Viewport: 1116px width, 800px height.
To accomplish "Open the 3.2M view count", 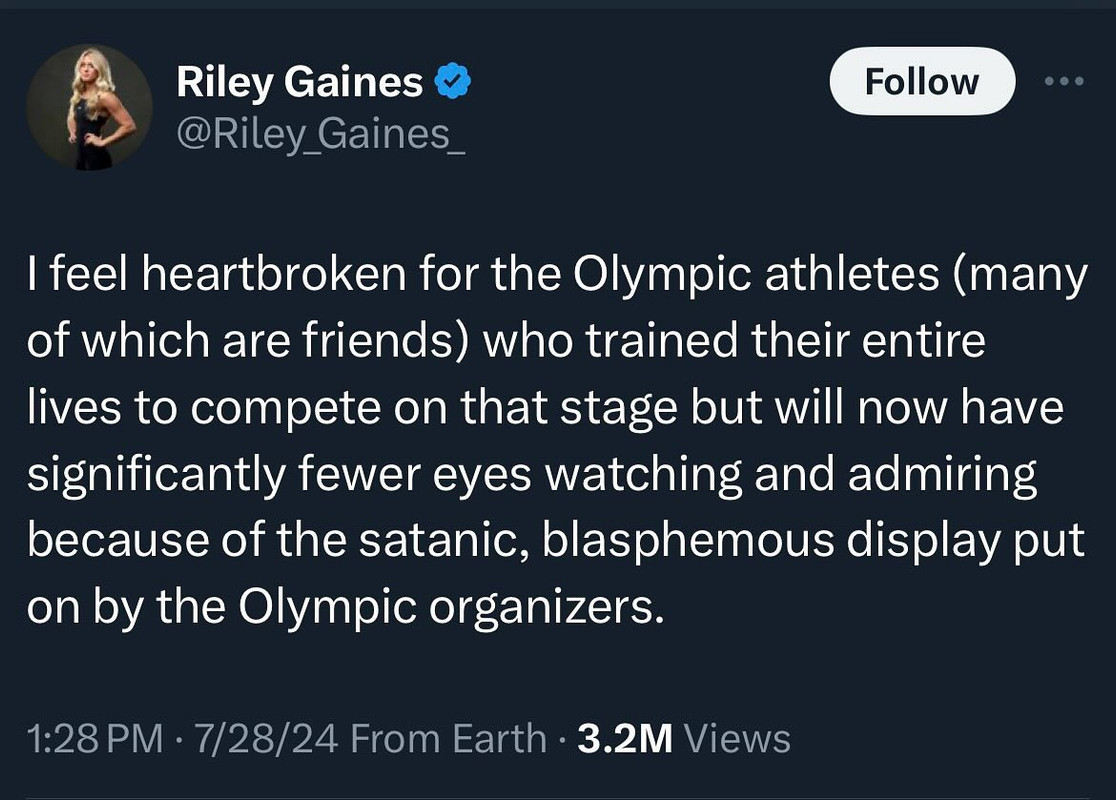I will [625, 738].
